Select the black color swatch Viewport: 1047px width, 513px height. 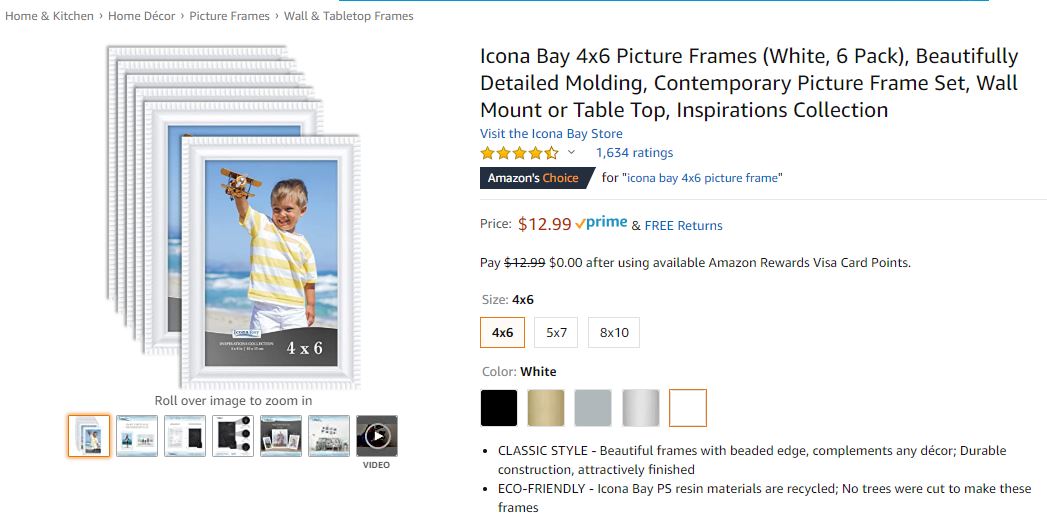(499, 408)
